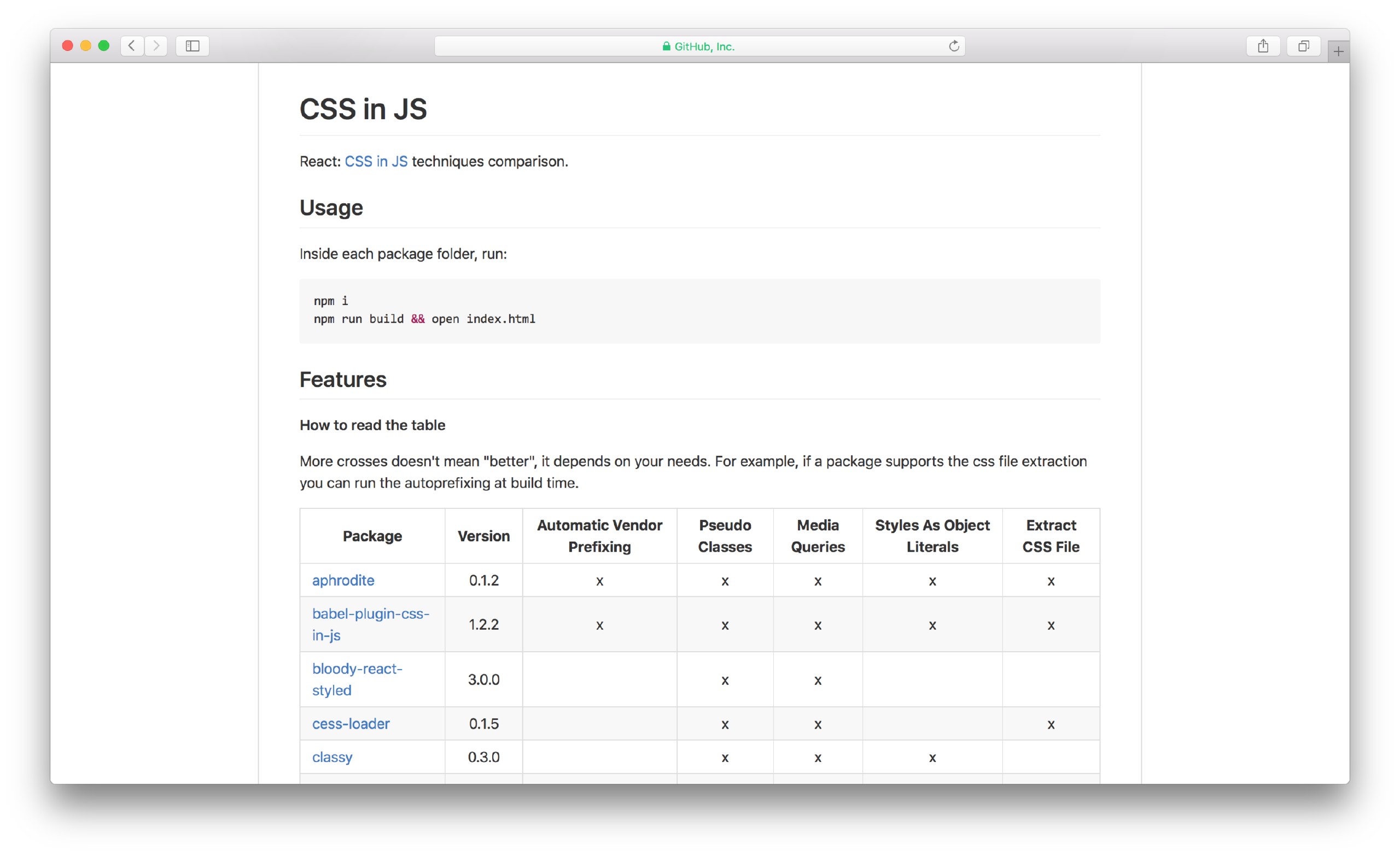Click classy version 0.3.0 cell
Image resolution: width=1400 pixels, height=856 pixels.
[x=483, y=757]
